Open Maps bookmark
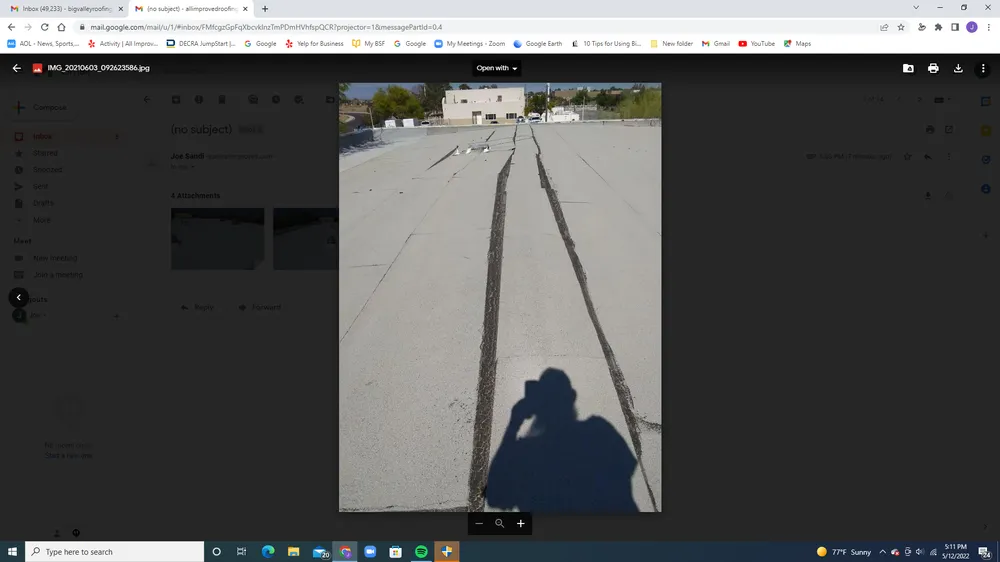The width and height of the screenshot is (1000, 562). [x=797, y=43]
